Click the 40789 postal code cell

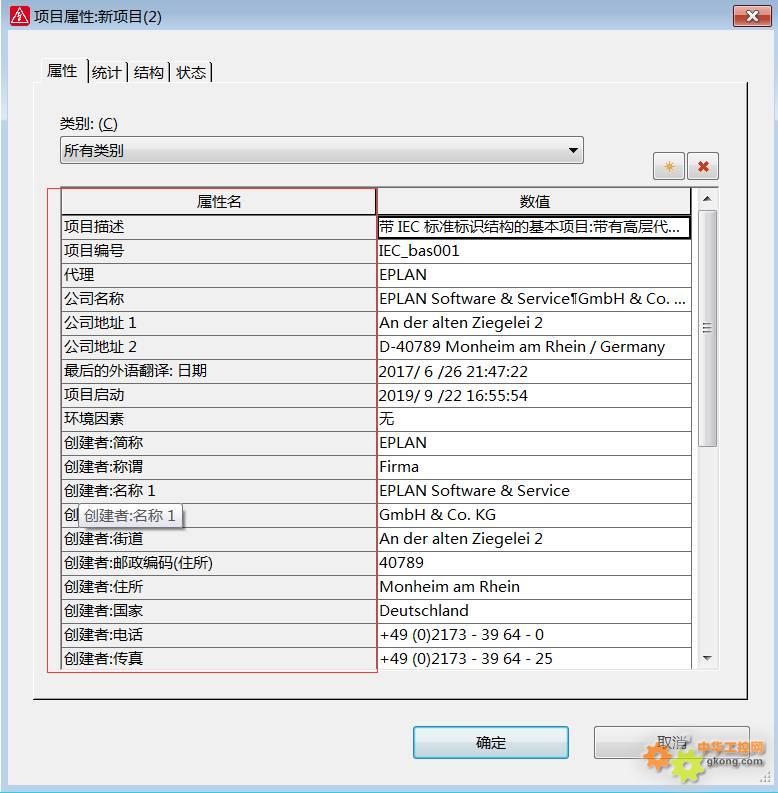(534, 563)
